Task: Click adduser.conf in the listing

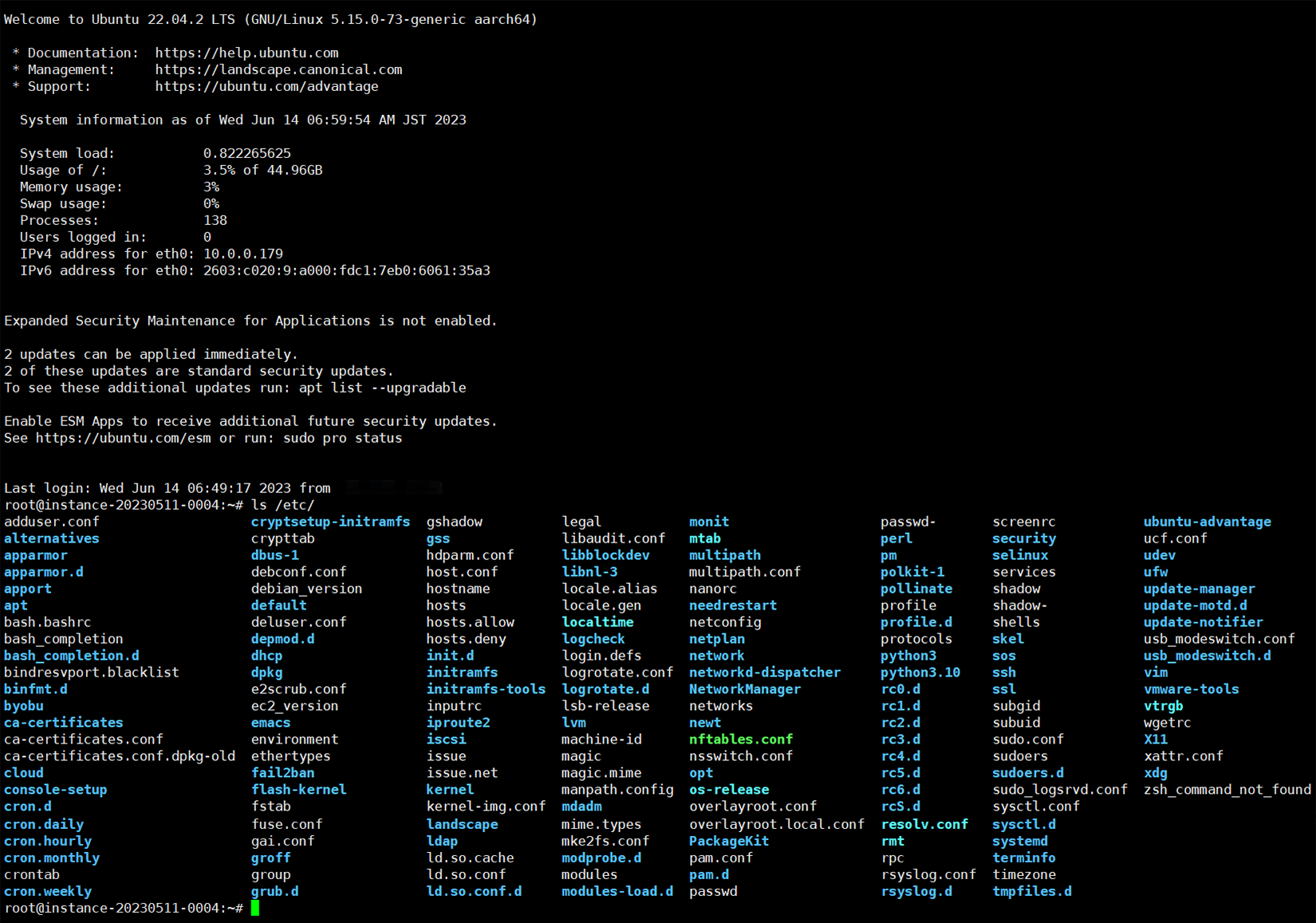Action: tap(51, 522)
